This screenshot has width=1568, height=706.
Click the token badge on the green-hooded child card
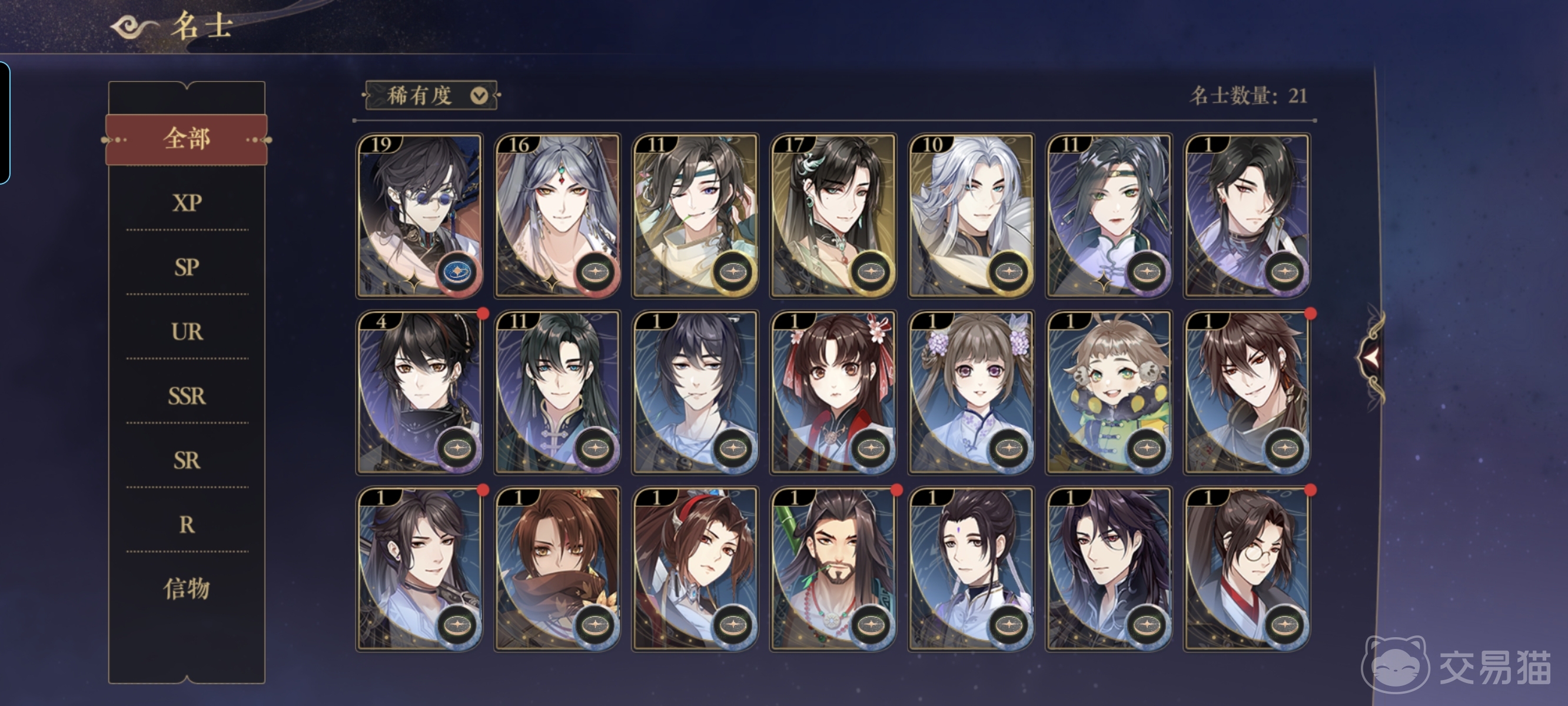pos(1146,448)
